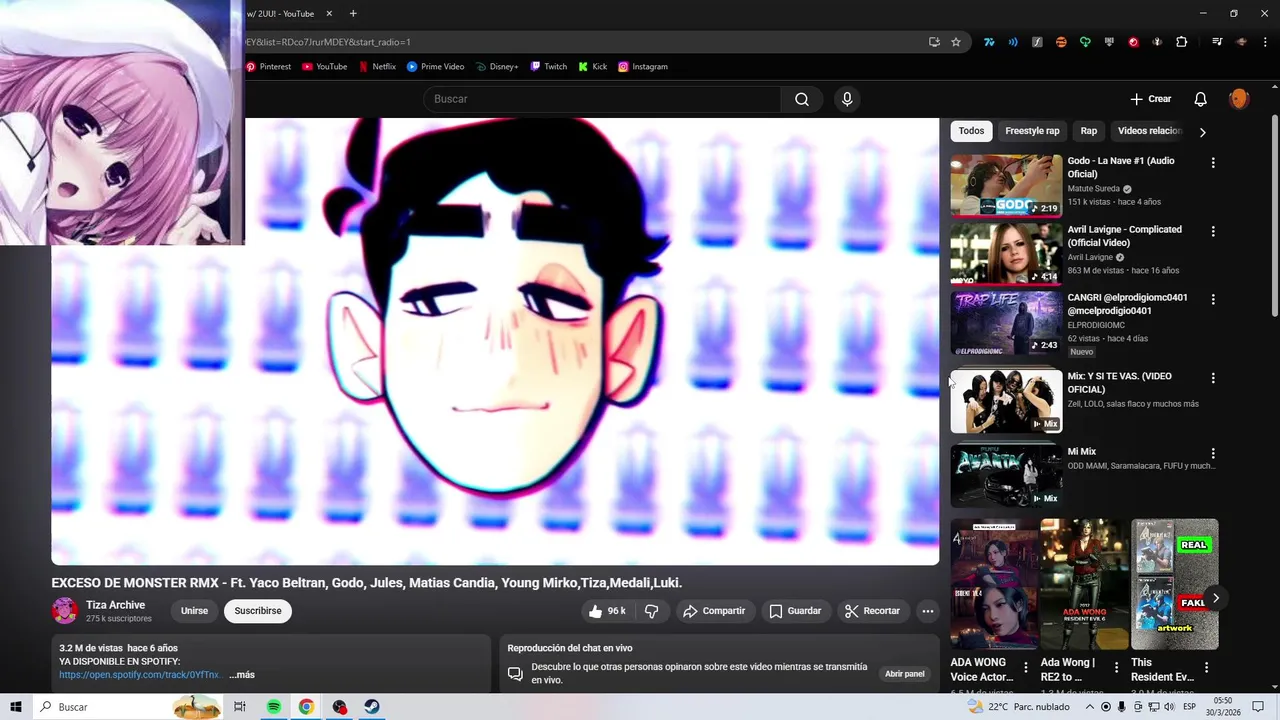
Task: Open options for Y SI TE VAS mix
Action: tap(1213, 379)
